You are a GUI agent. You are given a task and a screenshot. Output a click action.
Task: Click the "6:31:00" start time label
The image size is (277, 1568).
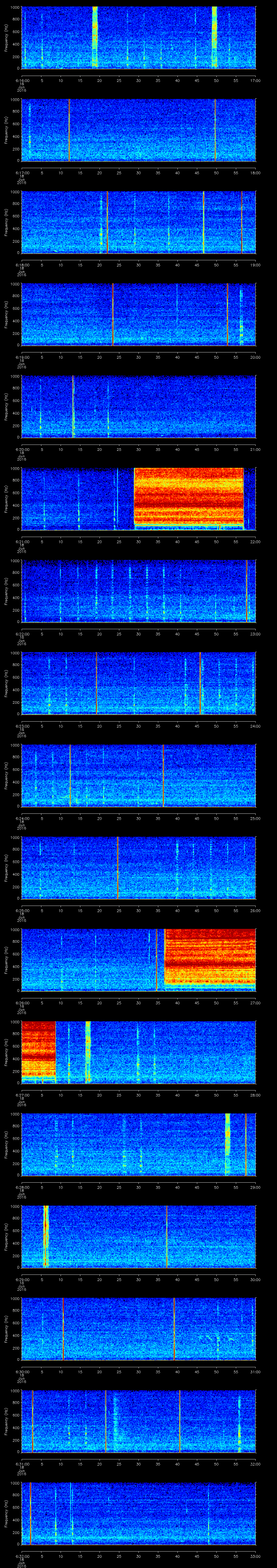22,1464
